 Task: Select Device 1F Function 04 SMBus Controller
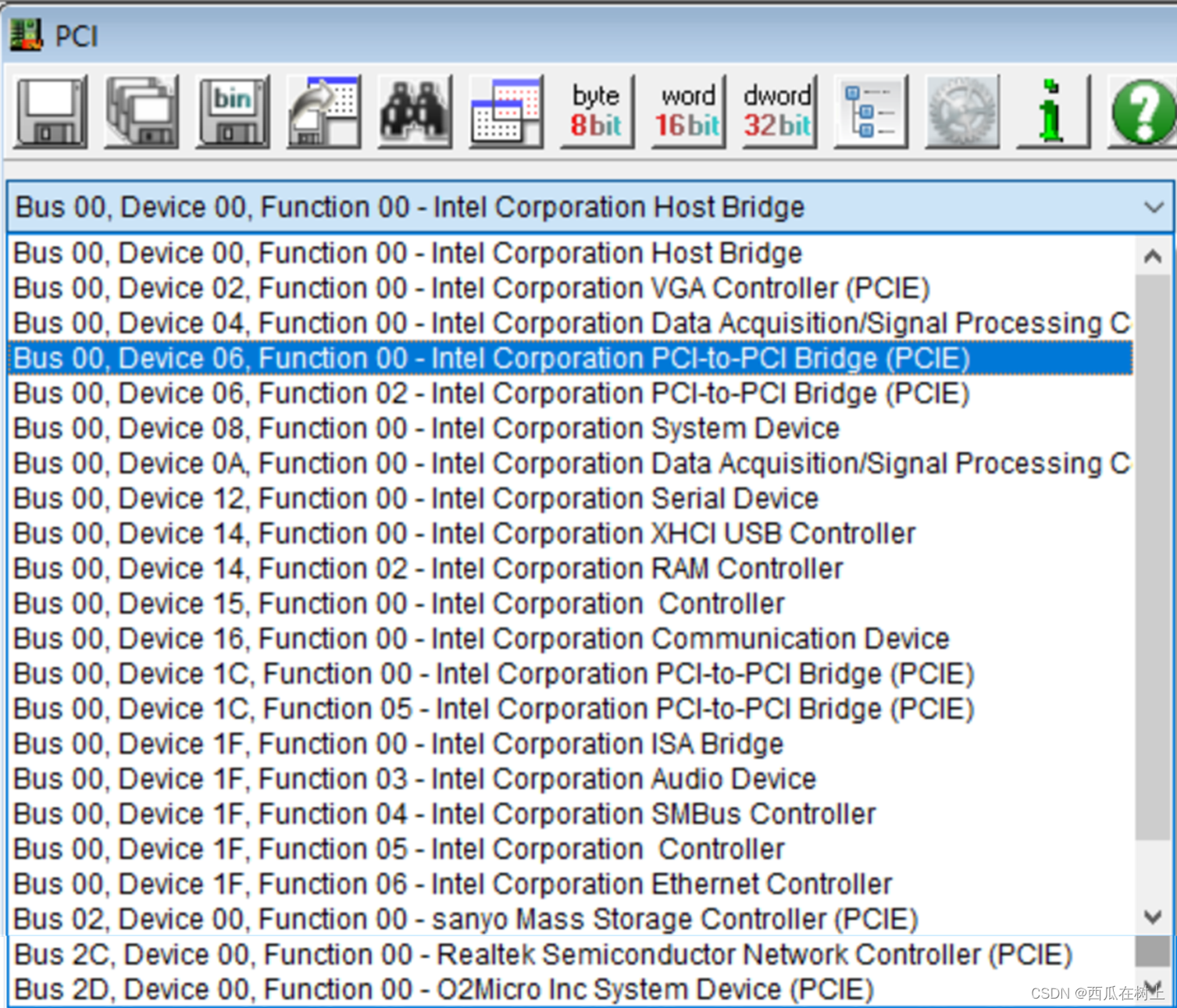[x=570, y=814]
